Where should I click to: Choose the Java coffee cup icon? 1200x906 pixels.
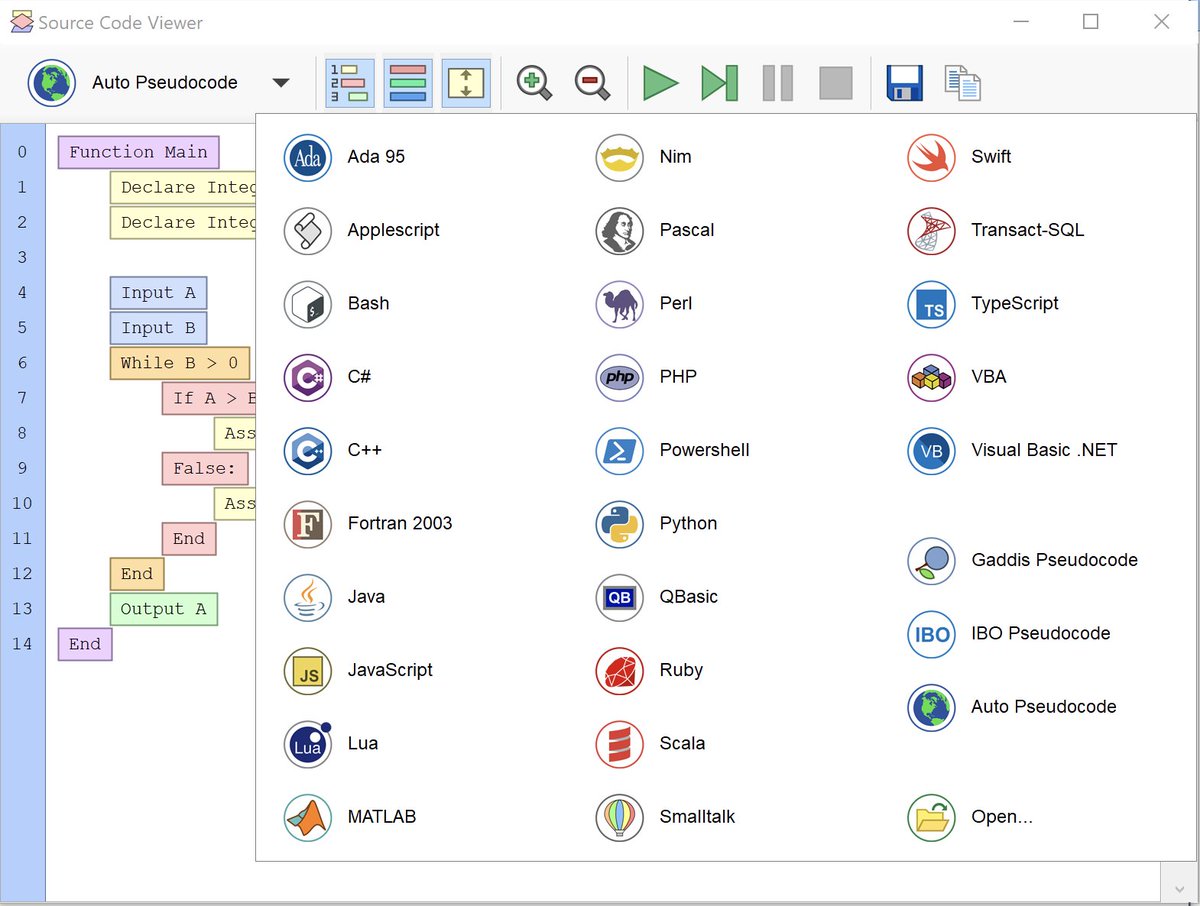tap(307, 597)
